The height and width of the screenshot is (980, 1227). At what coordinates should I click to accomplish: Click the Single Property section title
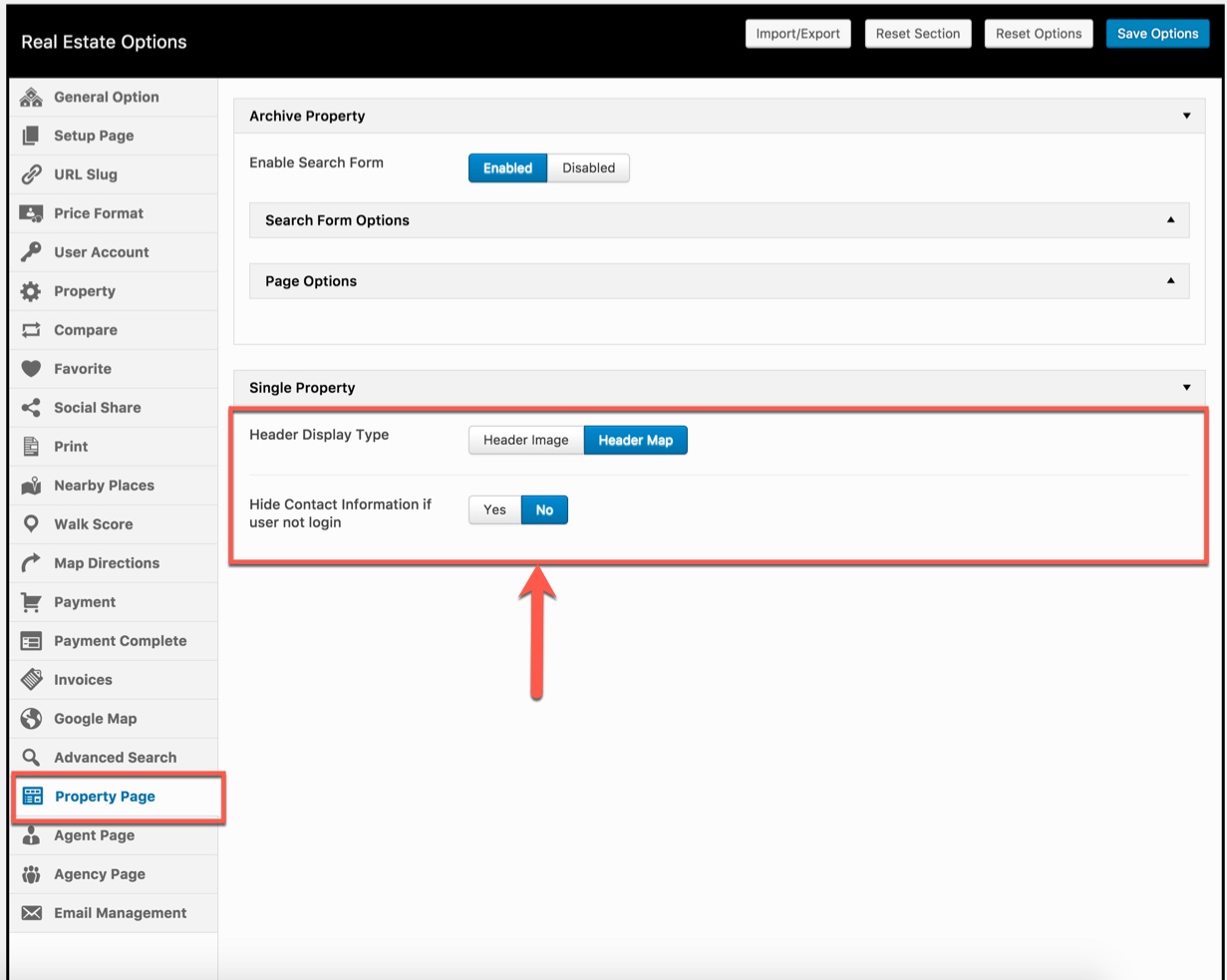[x=302, y=388]
